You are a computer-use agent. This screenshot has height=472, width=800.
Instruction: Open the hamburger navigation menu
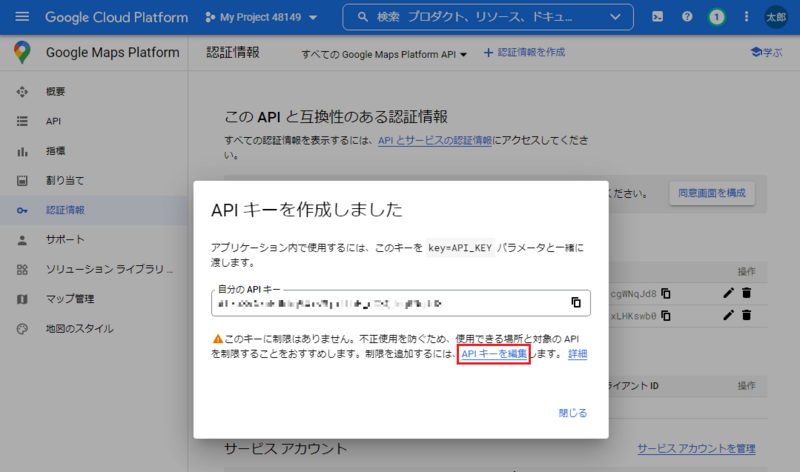(x=22, y=17)
